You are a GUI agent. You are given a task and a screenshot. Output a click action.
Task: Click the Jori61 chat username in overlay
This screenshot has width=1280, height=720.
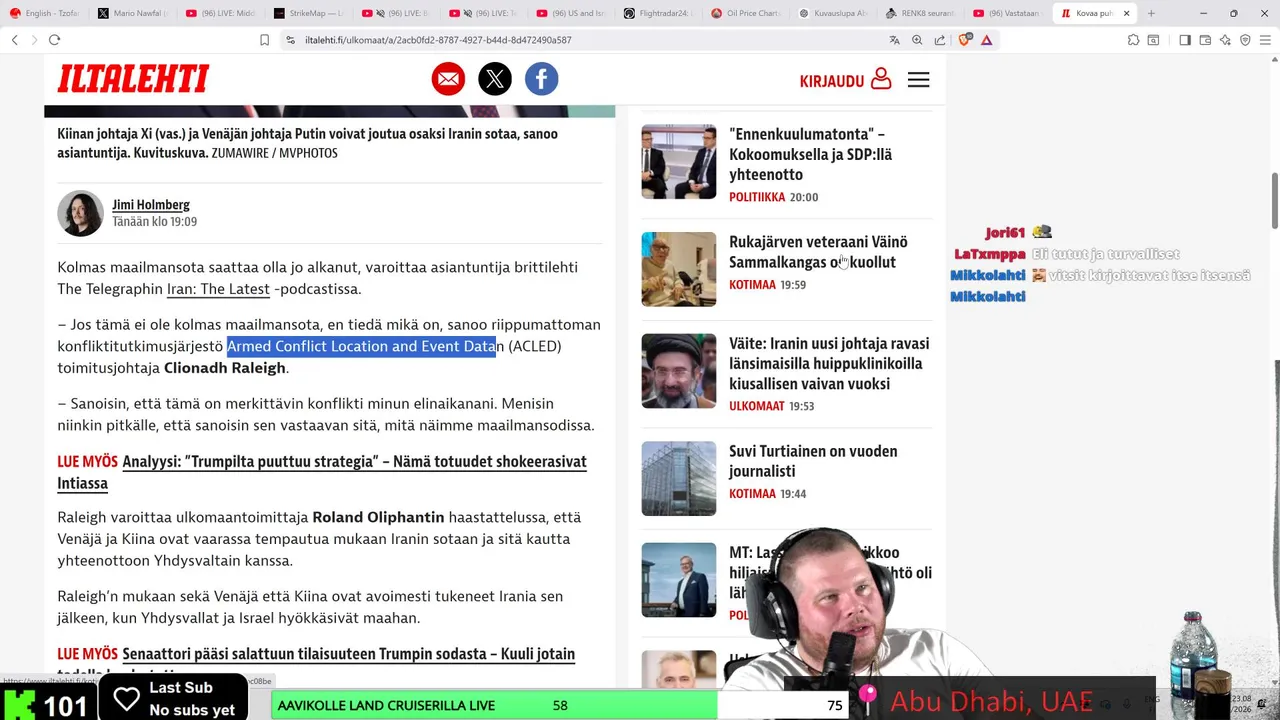coord(1005,232)
